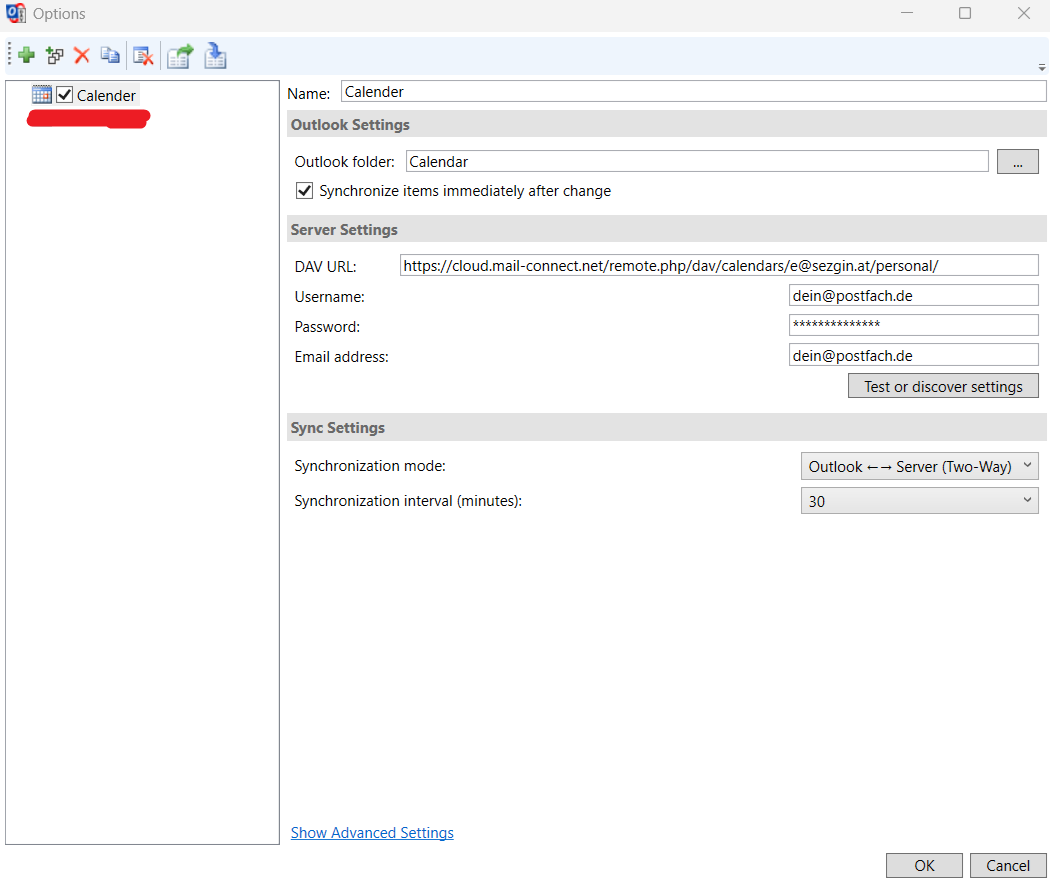Click the green plus add profile icon
This screenshot has width=1050, height=880.
click(x=26, y=56)
